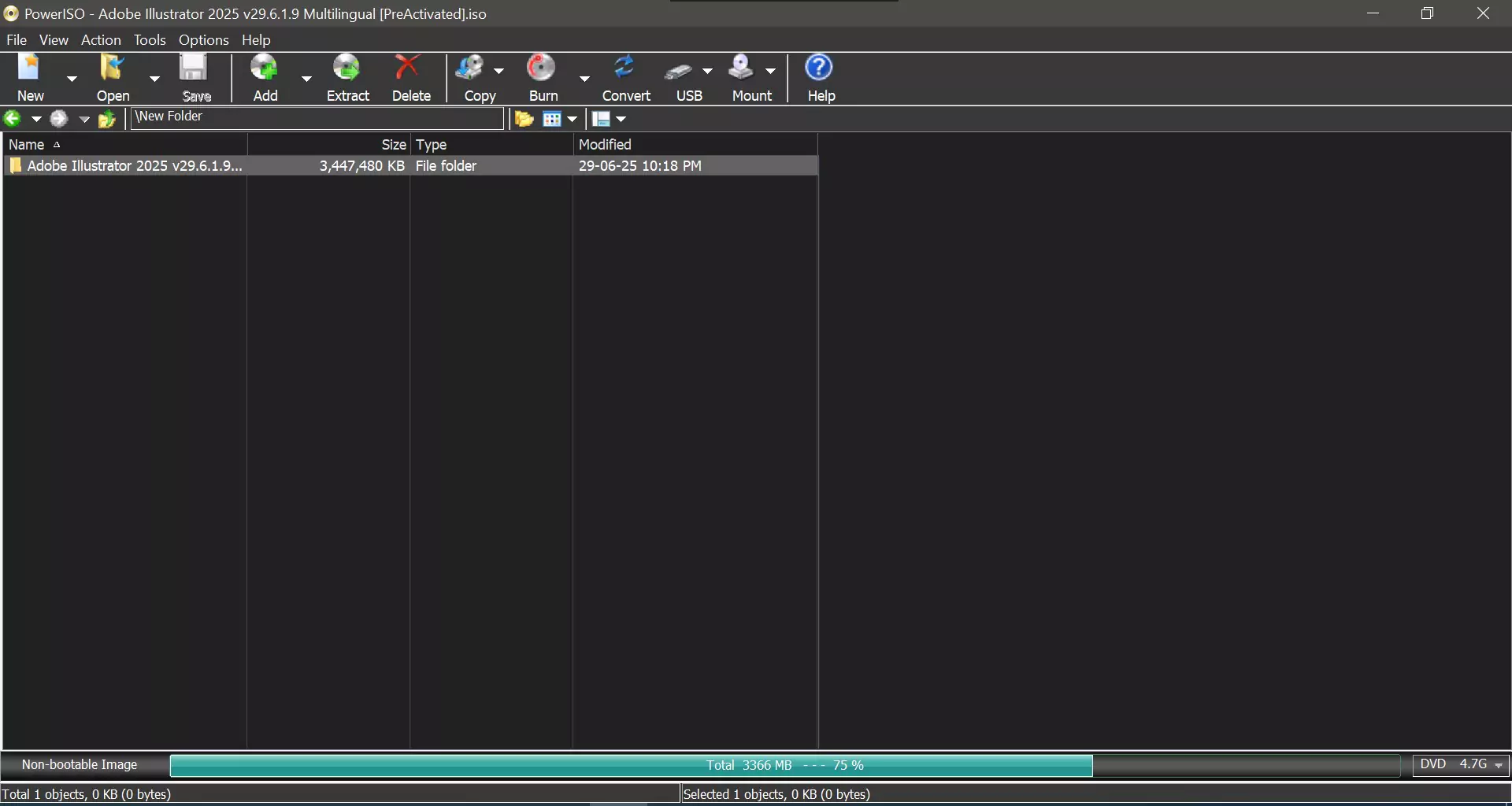
Task: Expand the Mount button dropdown arrow
Action: tap(770, 71)
